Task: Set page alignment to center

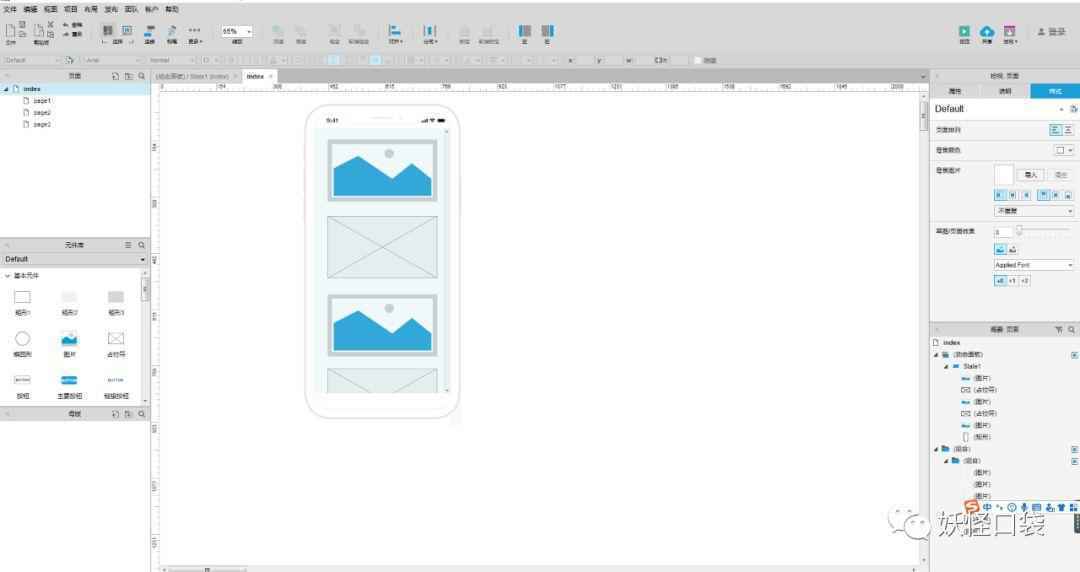Action: click(1068, 130)
